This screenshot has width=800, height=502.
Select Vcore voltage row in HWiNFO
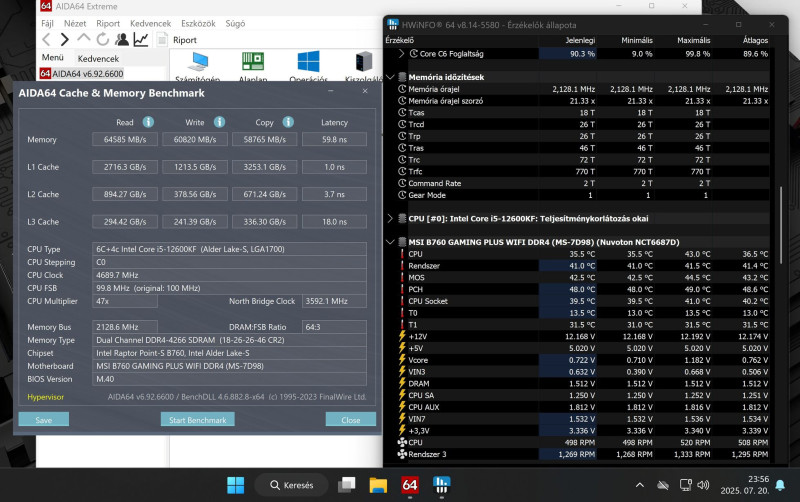coord(583,360)
